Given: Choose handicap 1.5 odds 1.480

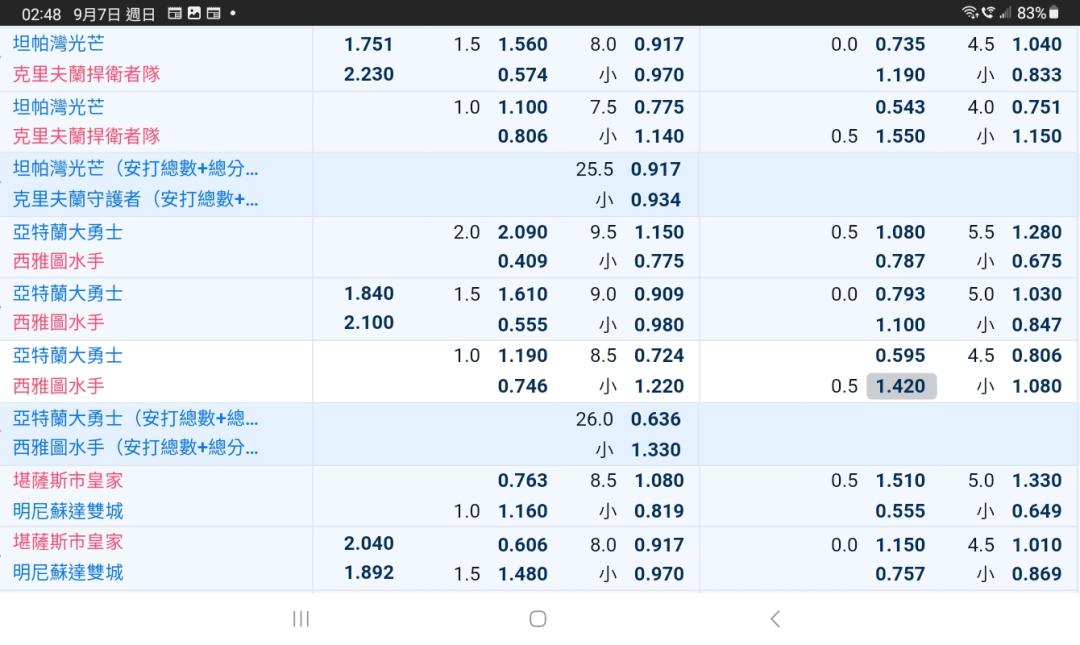Looking at the screenshot, I should point(523,573).
